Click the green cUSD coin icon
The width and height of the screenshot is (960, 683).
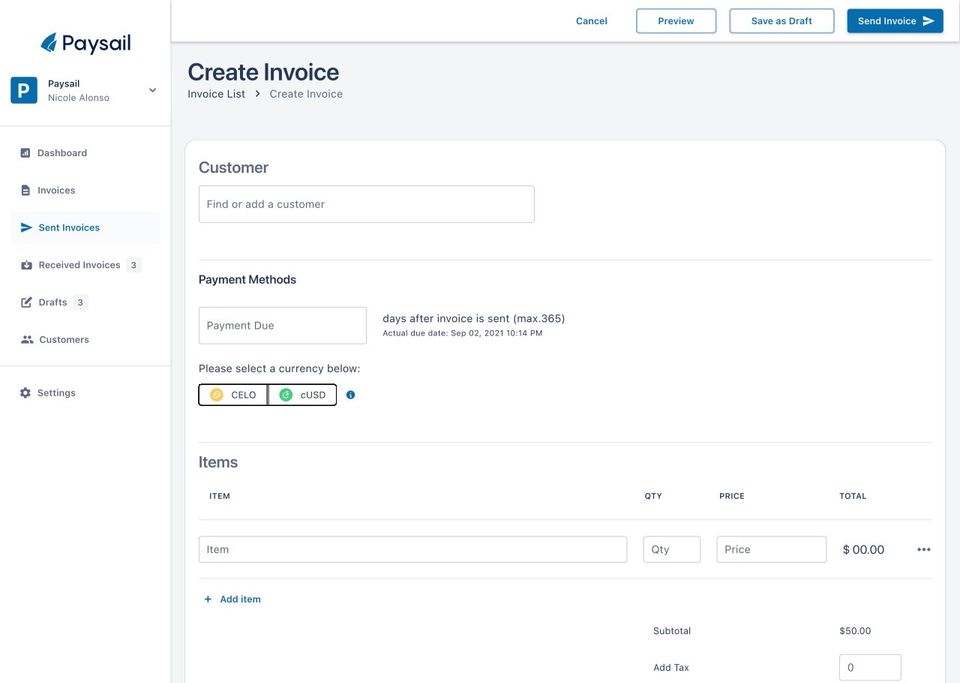click(286, 395)
